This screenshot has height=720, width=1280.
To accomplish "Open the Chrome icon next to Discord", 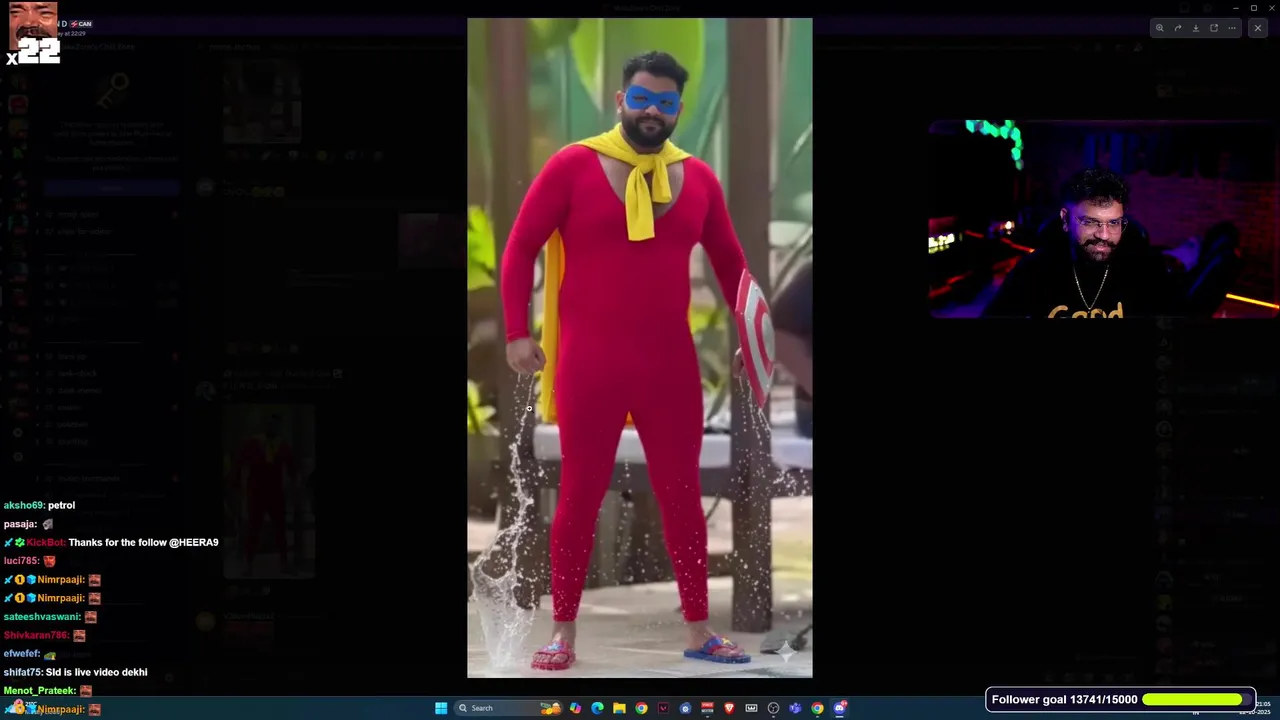I will 817,708.
